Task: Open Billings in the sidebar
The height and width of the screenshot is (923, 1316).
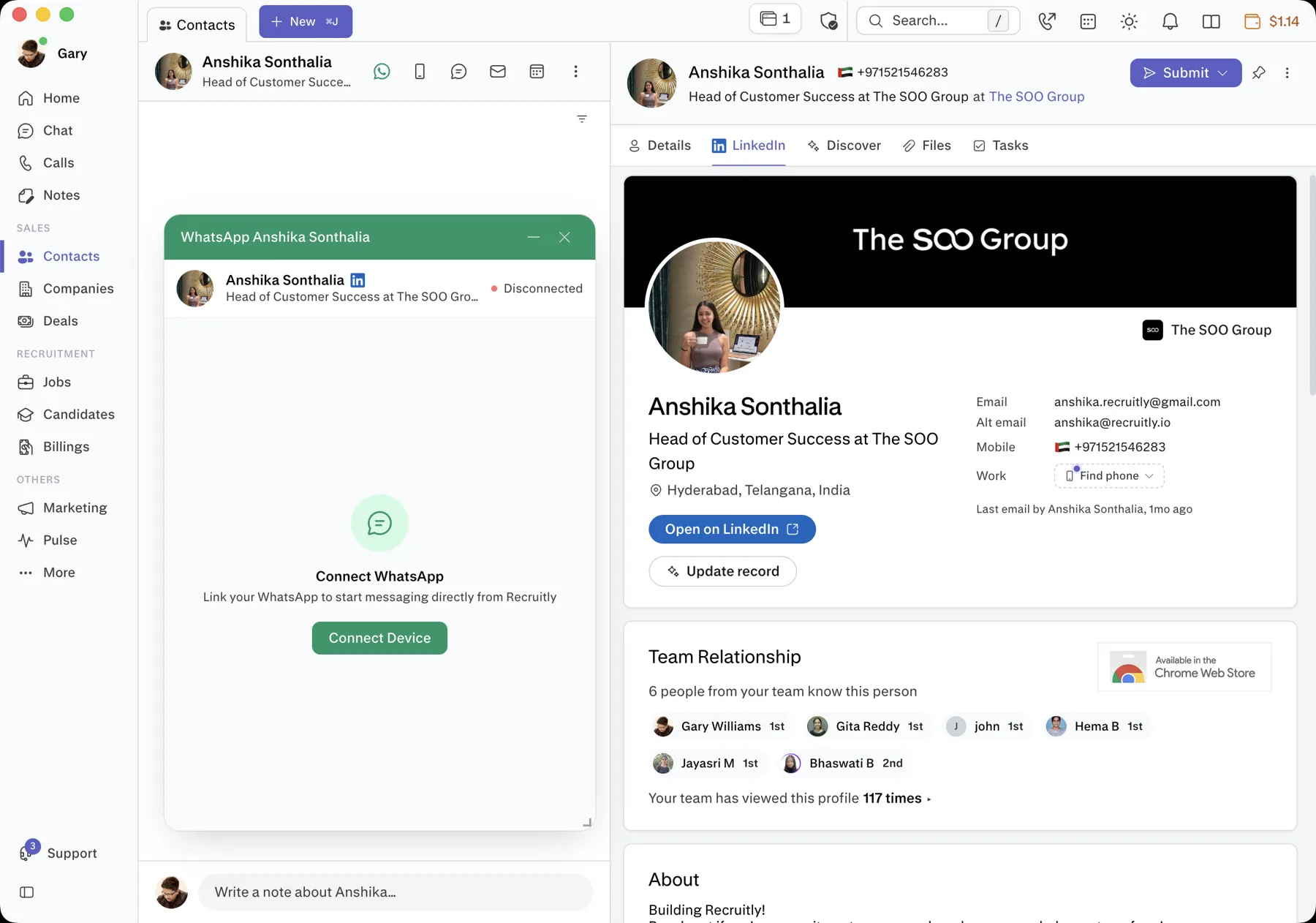Action: point(53,446)
